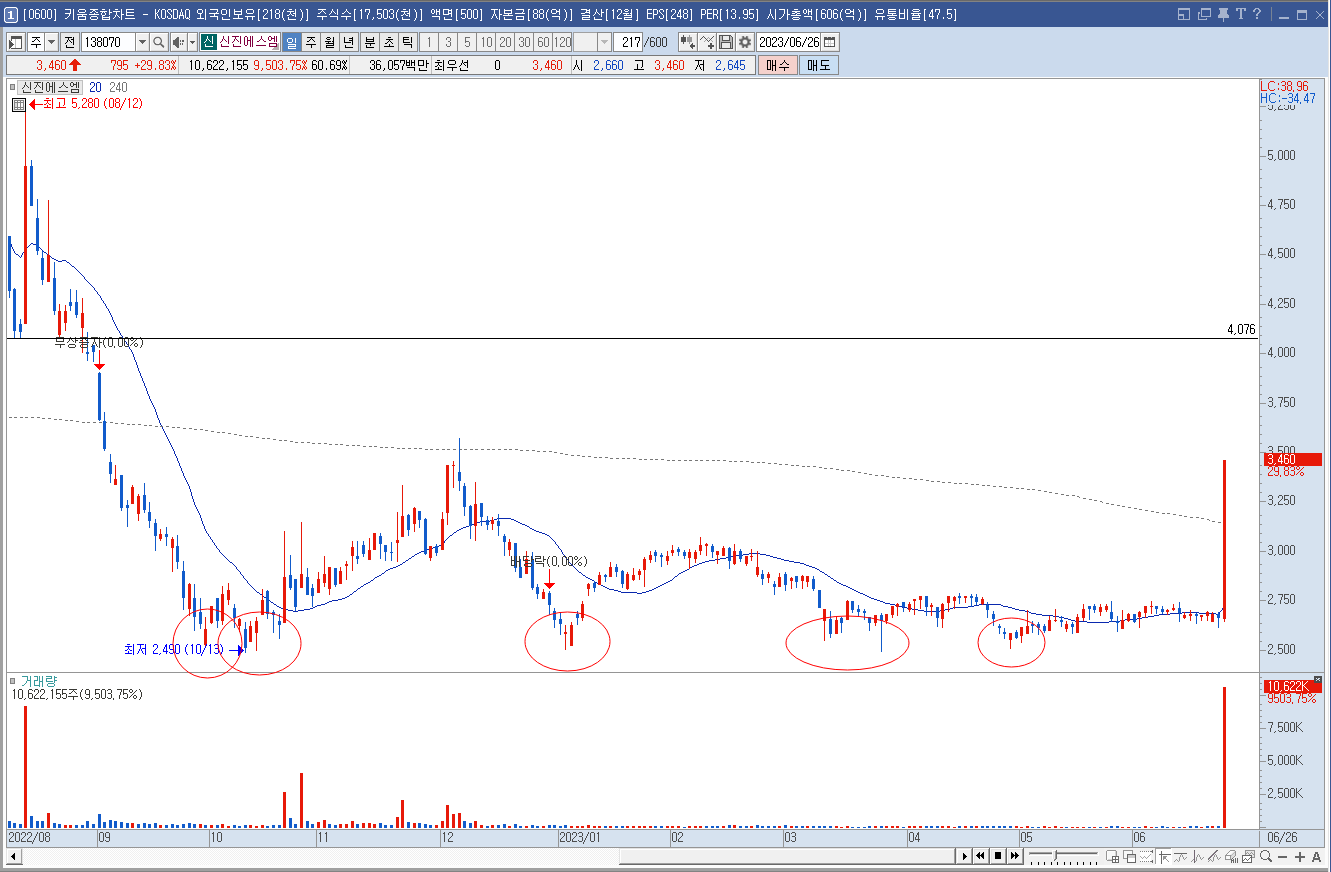The width and height of the screenshot is (1331, 872).
Task: Click the add chart window icon
Action: [x=1112, y=856]
